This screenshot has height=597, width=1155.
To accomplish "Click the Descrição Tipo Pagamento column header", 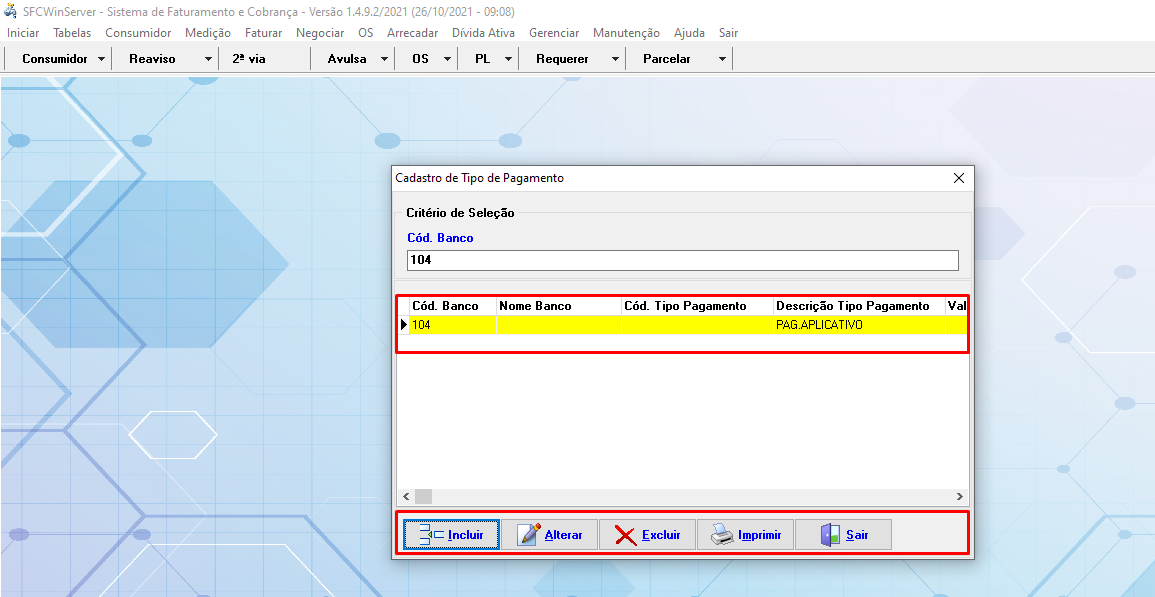I will pyautogui.click(x=852, y=306).
